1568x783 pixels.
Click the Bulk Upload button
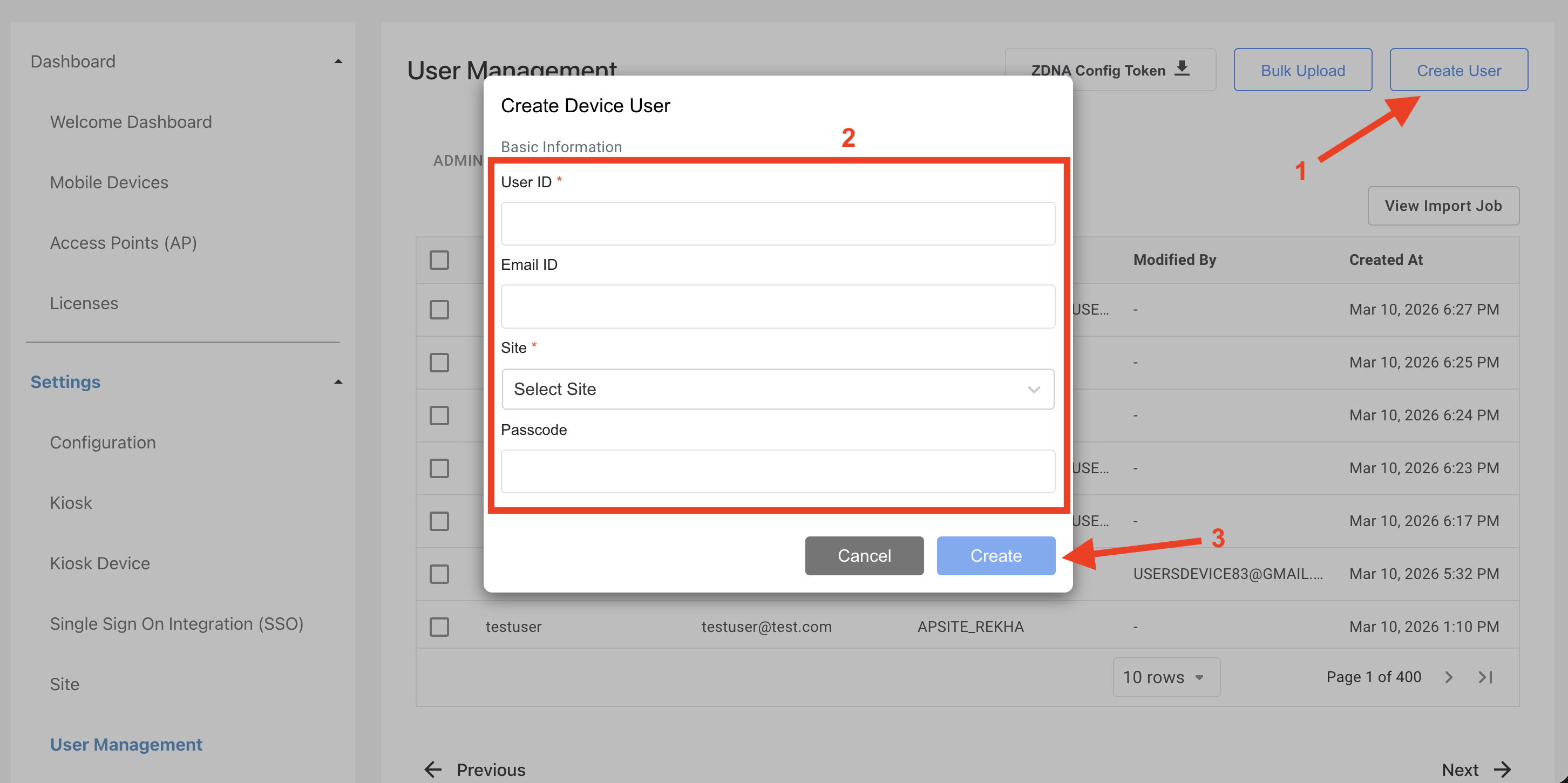pos(1302,70)
